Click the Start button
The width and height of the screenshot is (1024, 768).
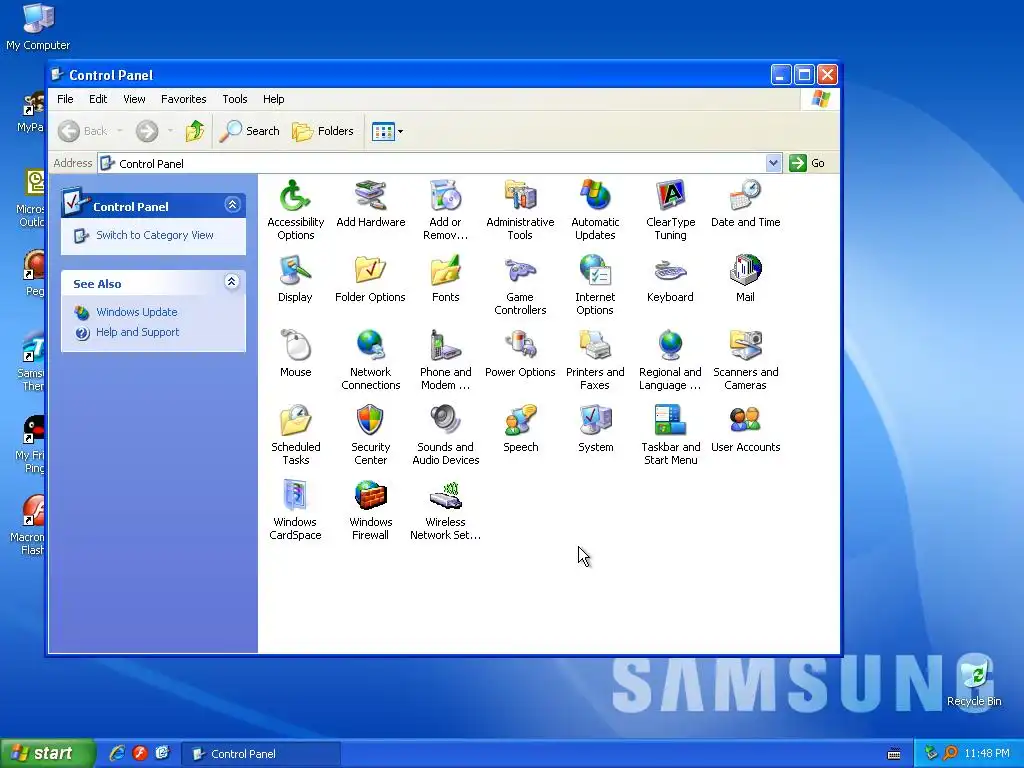(x=47, y=753)
